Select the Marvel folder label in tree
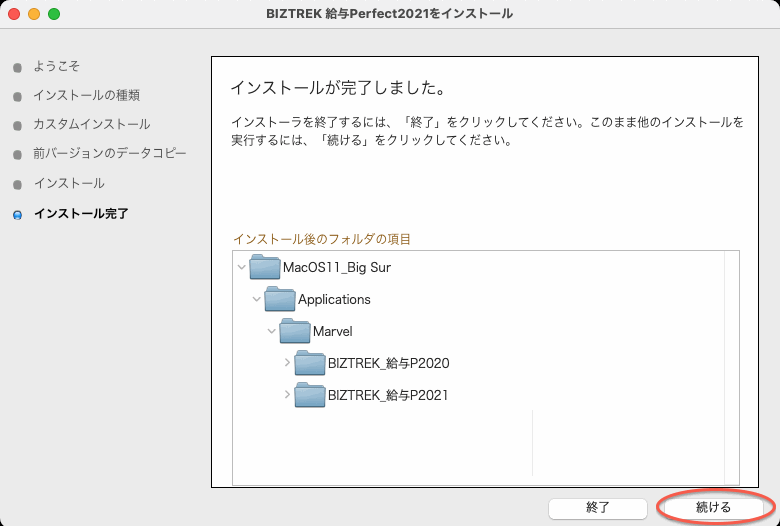Image resolution: width=780 pixels, height=526 pixels. click(333, 331)
